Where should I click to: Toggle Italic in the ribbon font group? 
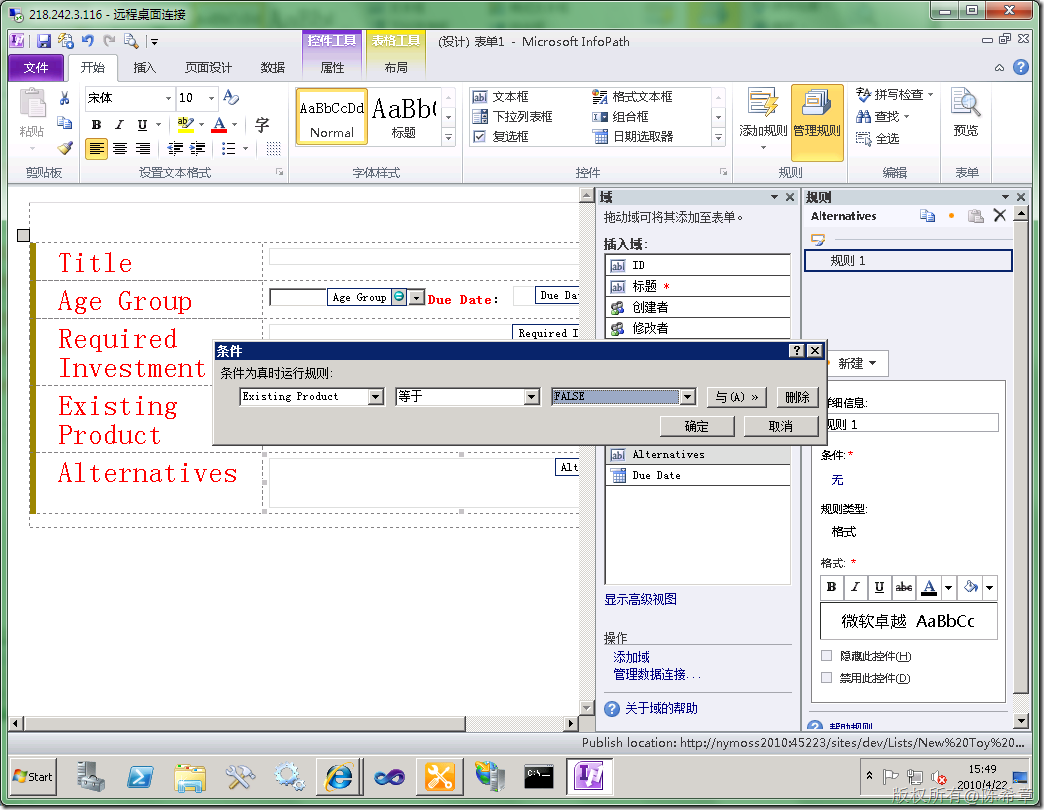coord(119,124)
